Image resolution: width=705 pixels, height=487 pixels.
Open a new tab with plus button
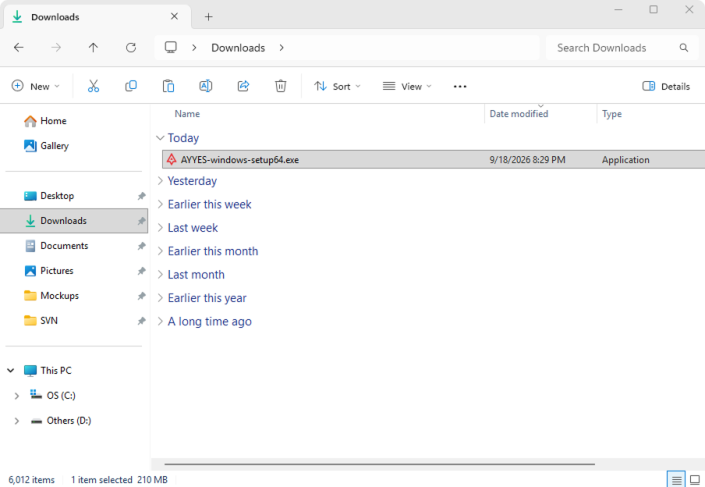(x=209, y=17)
